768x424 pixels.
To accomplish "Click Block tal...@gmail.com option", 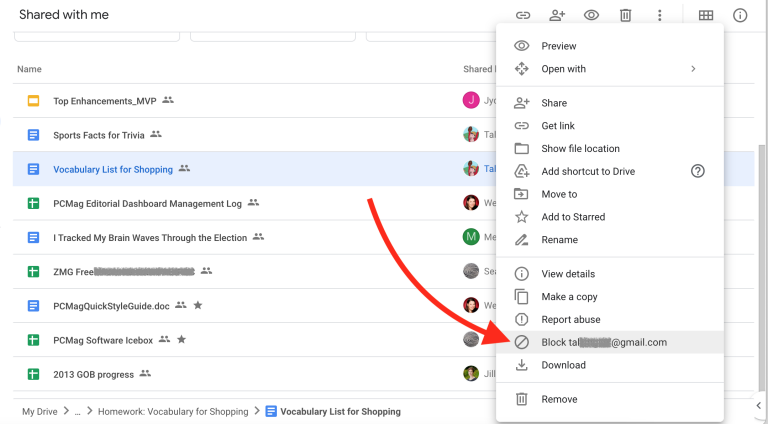I will click(x=610, y=342).
